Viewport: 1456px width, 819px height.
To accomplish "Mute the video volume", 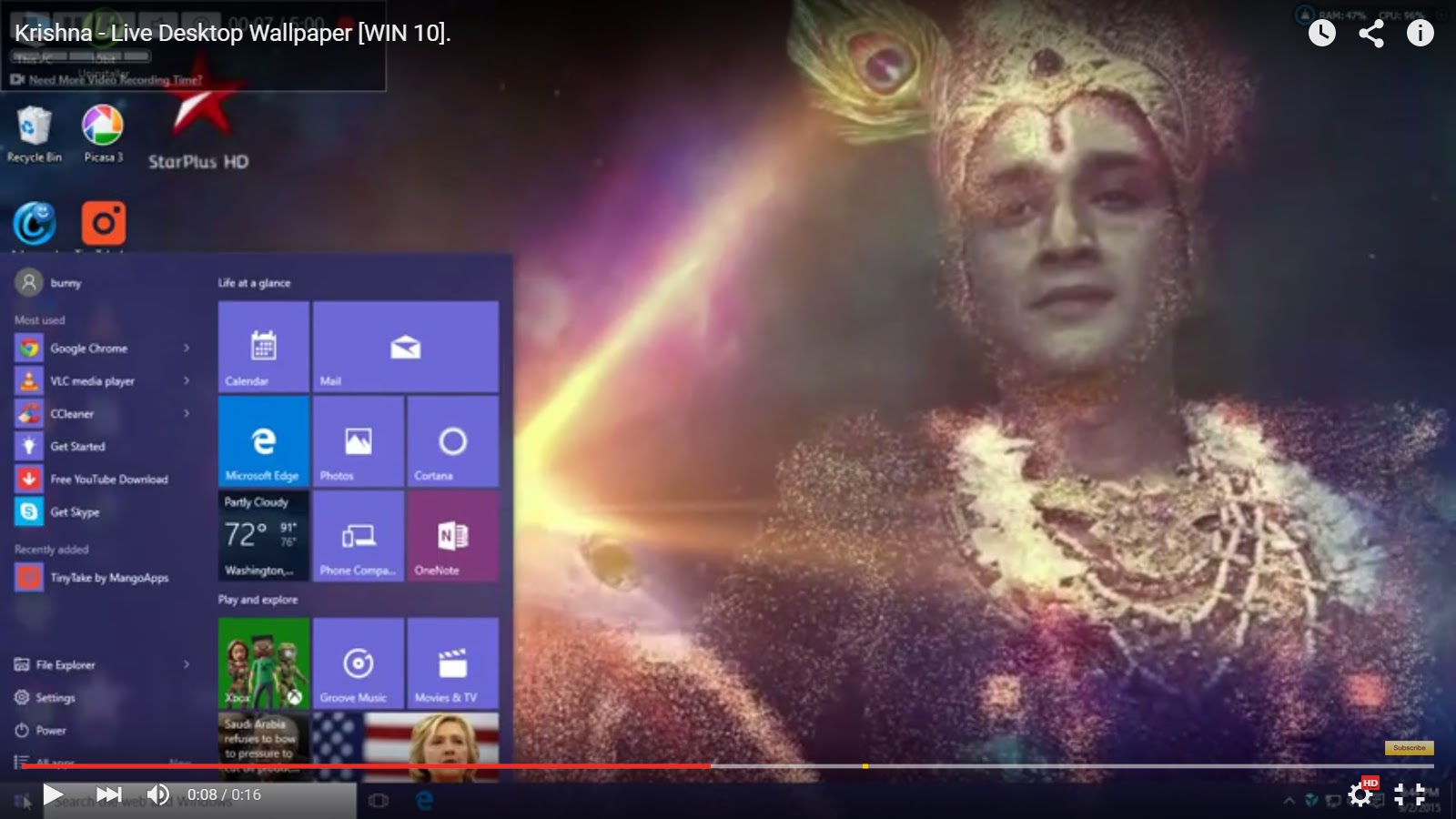I will click(158, 794).
